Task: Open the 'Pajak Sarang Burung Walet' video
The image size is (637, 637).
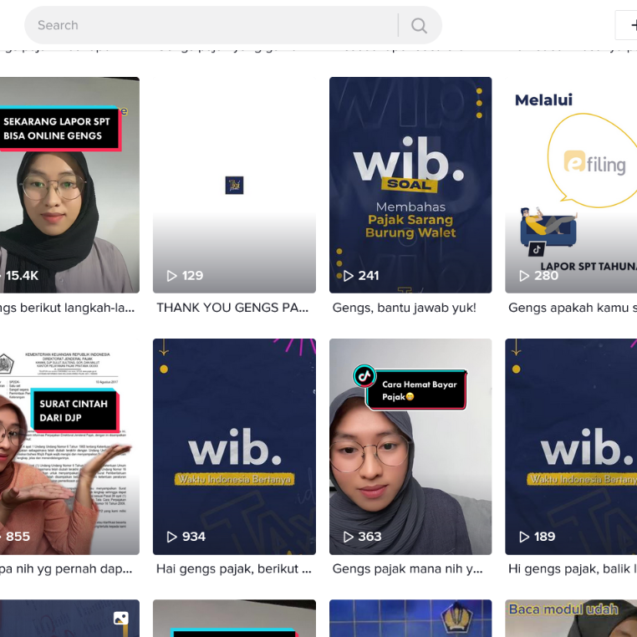Action: pos(410,185)
